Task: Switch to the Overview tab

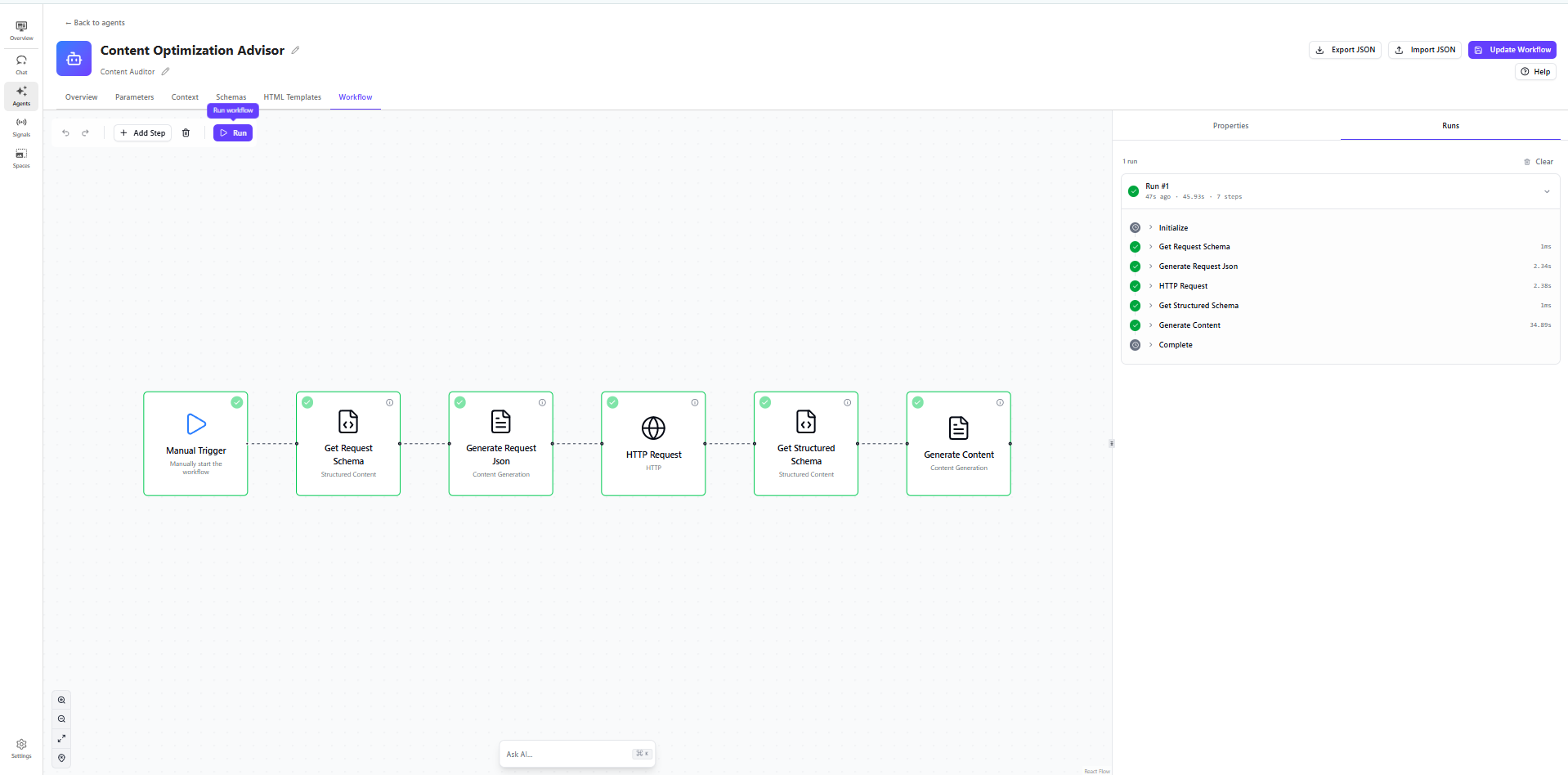Action: pyautogui.click(x=81, y=97)
